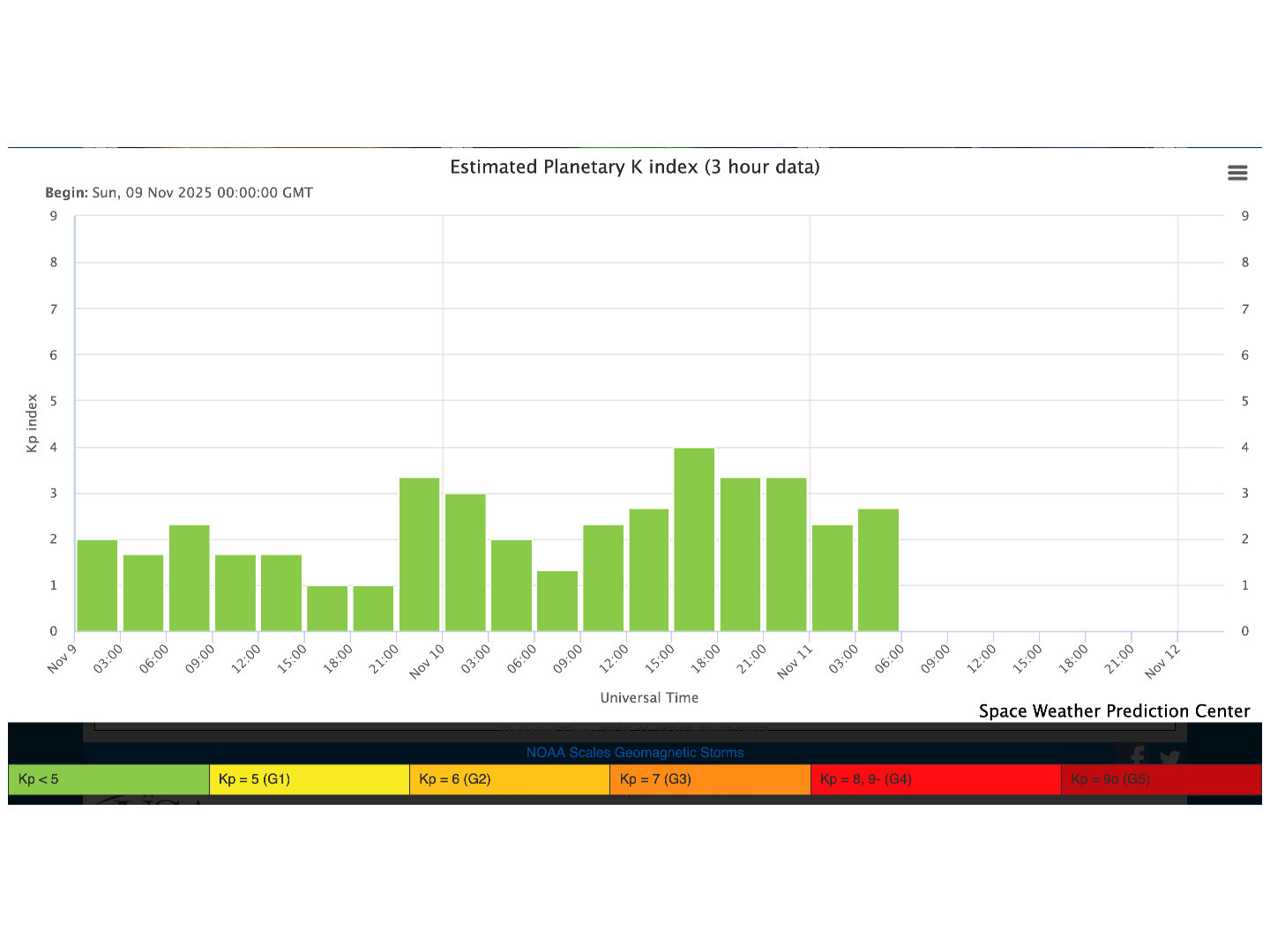This screenshot has height=952, width=1270.
Task: Open the NOAA Scales Geomagnetic Storms link
Action: (634, 753)
